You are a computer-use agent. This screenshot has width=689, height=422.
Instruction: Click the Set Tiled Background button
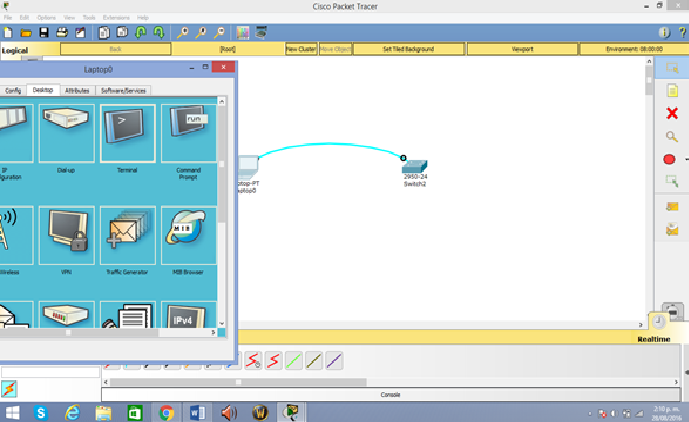coord(408,48)
